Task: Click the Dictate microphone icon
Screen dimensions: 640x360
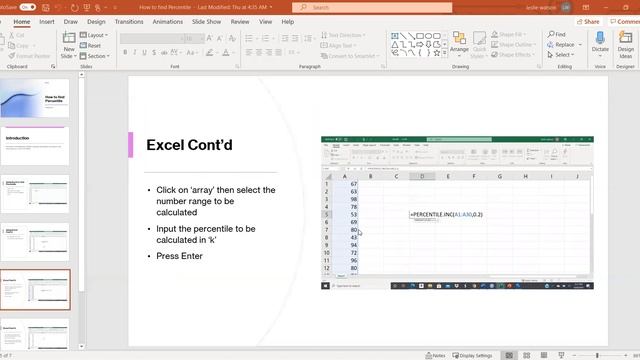Action: pyautogui.click(x=600, y=38)
